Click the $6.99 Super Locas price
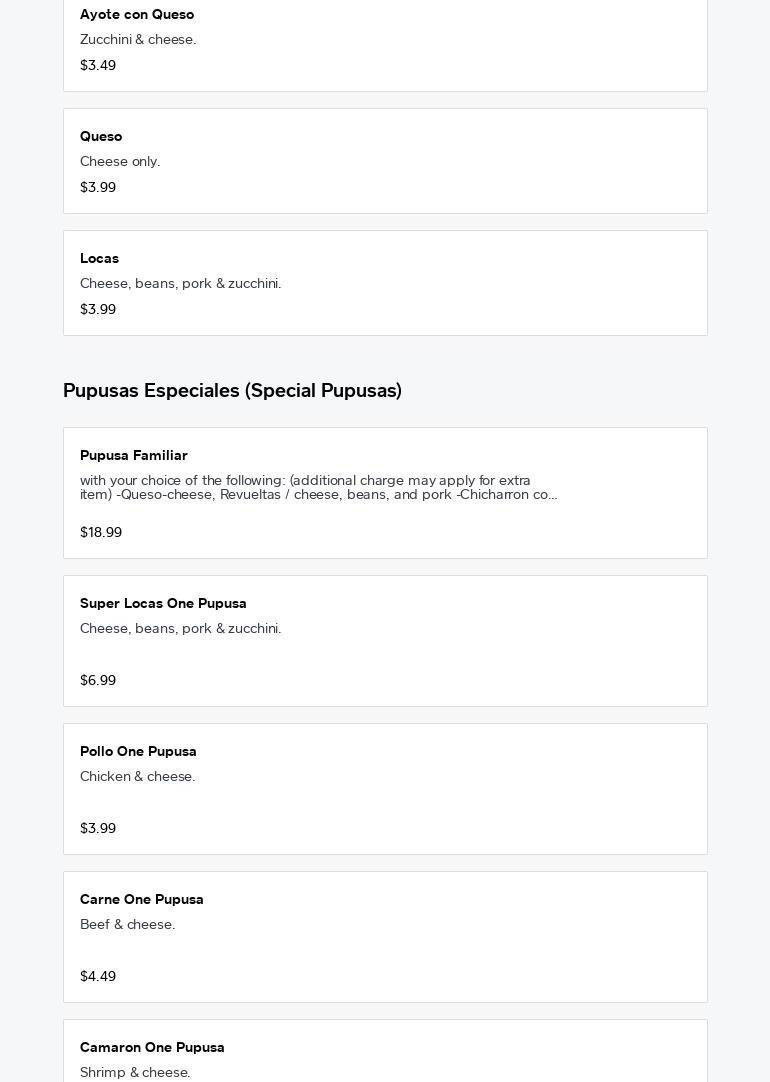Screen dimensions: 770x1082 (x=98, y=681)
